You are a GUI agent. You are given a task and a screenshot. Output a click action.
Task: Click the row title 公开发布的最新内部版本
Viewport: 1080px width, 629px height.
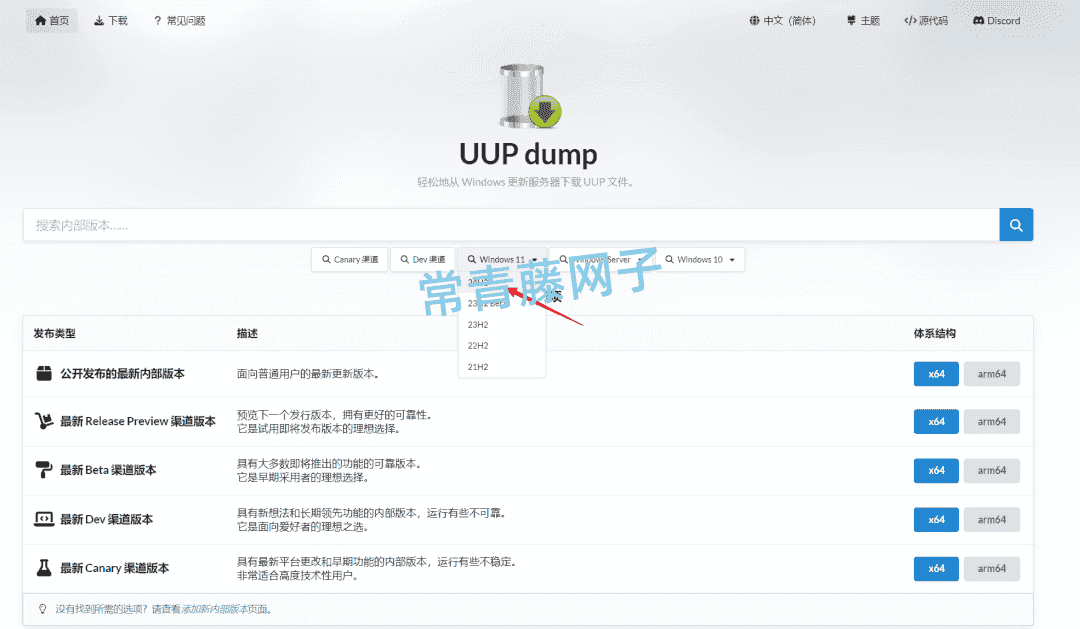123,373
